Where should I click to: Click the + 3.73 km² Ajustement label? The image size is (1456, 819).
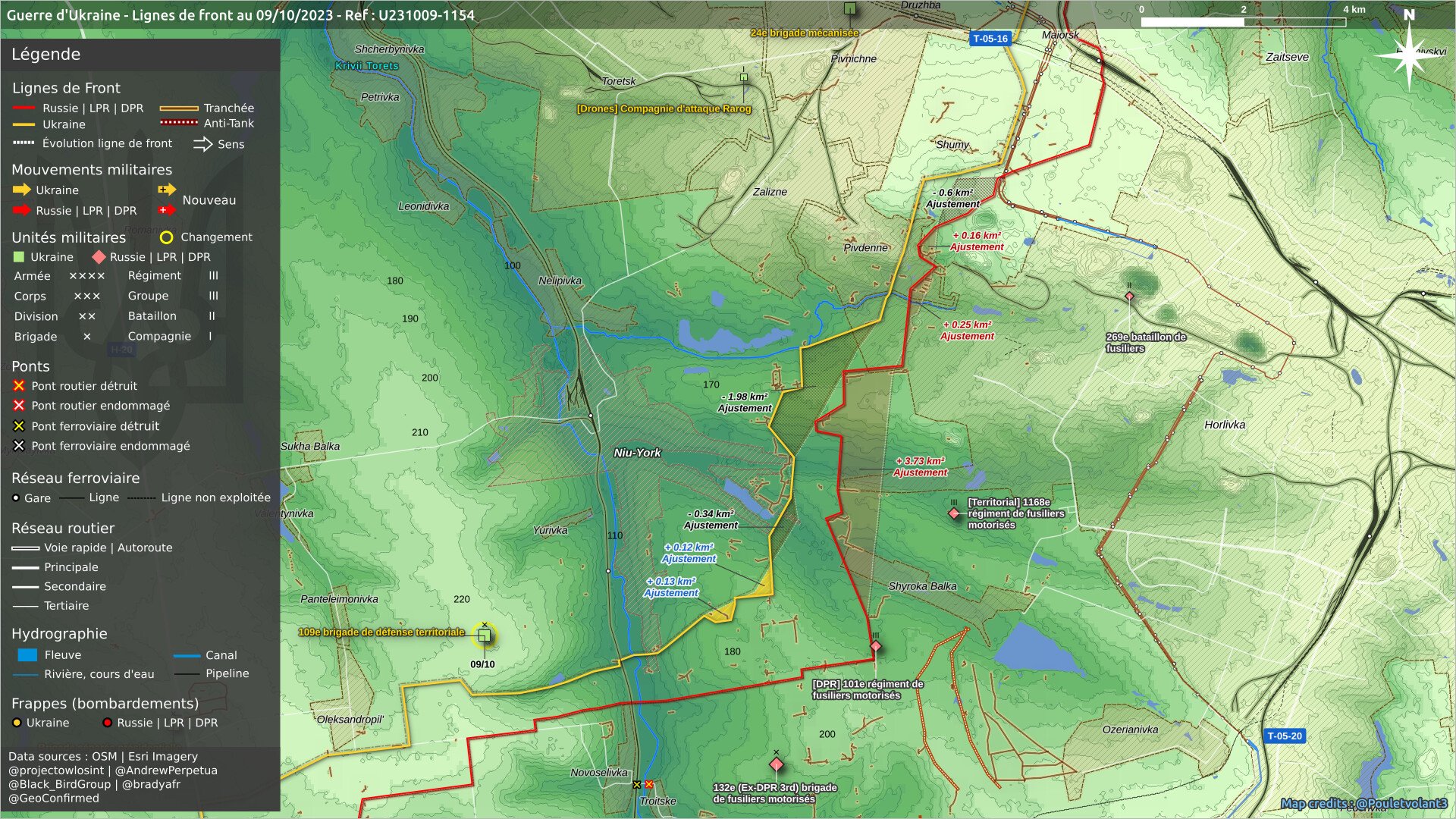pyautogui.click(x=920, y=466)
